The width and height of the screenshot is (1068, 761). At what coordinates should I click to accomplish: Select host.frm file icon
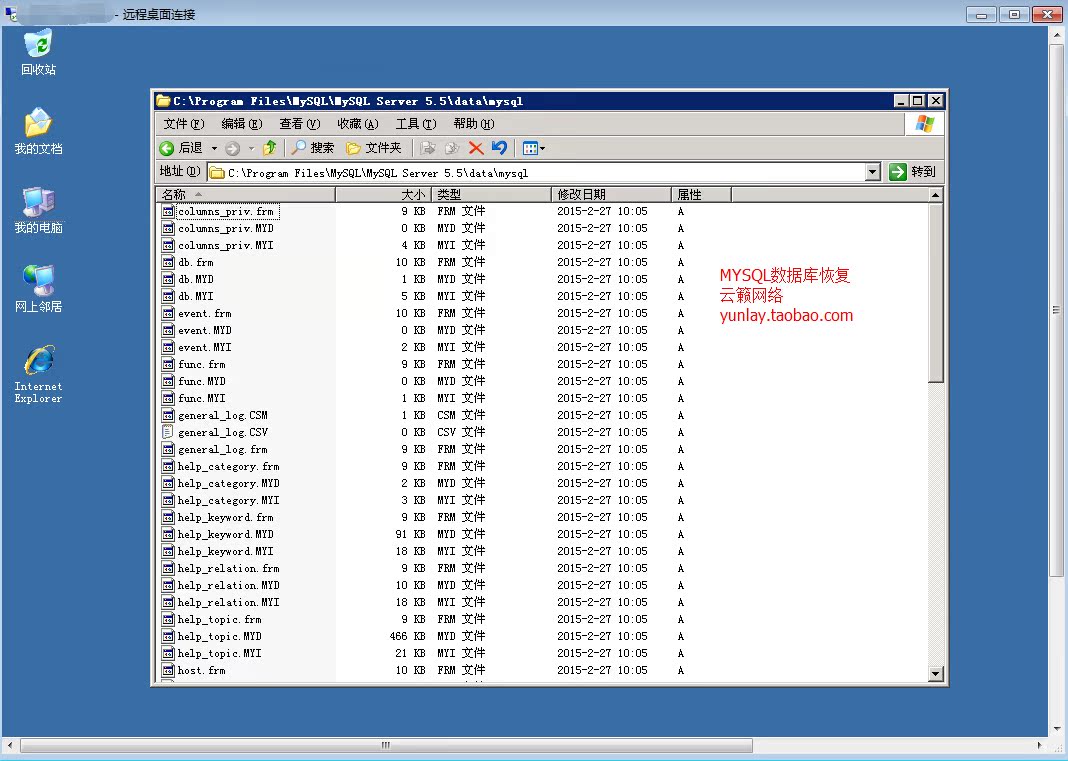click(x=168, y=670)
